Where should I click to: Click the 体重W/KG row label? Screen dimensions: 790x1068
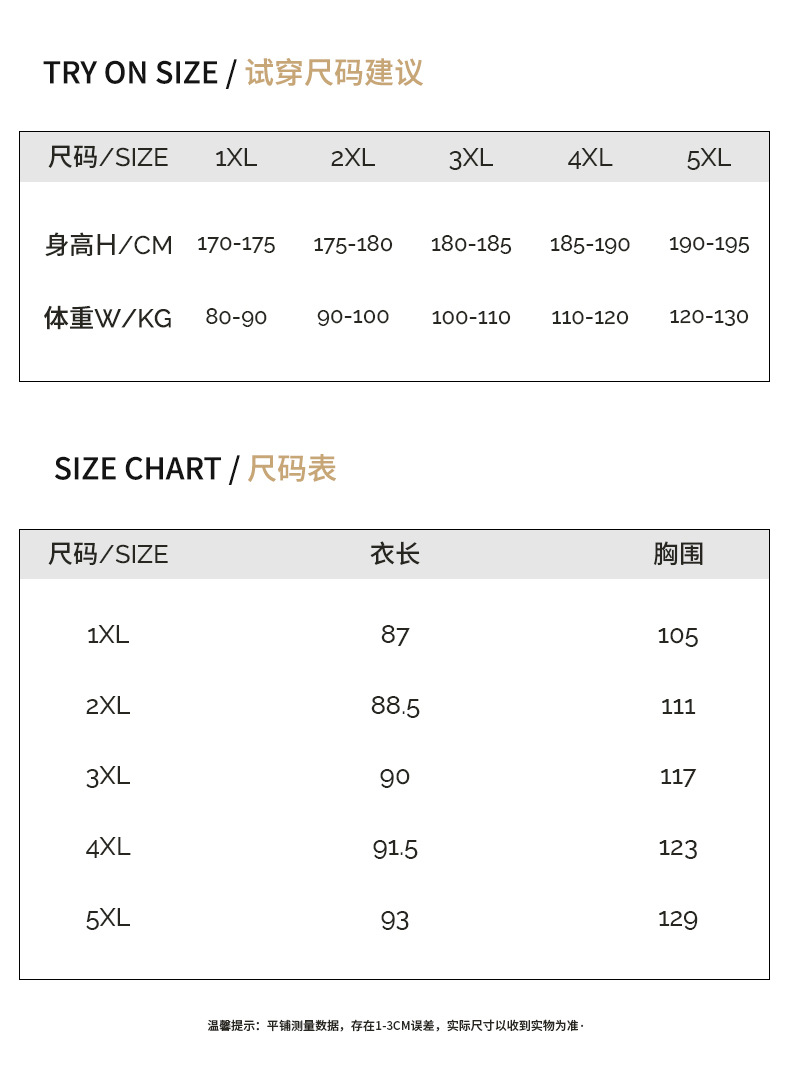(x=108, y=318)
